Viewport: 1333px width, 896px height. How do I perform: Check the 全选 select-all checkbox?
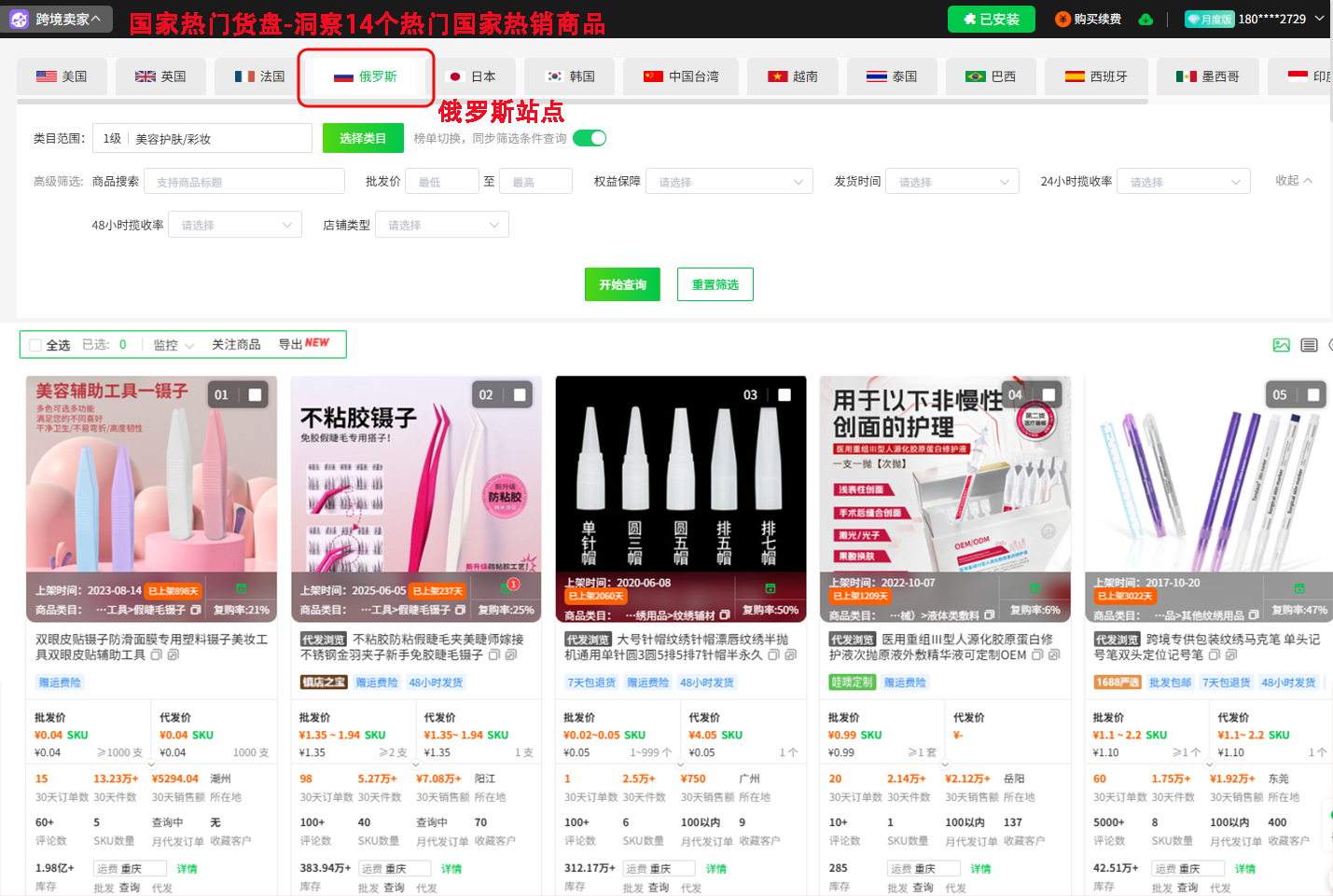pos(37,344)
